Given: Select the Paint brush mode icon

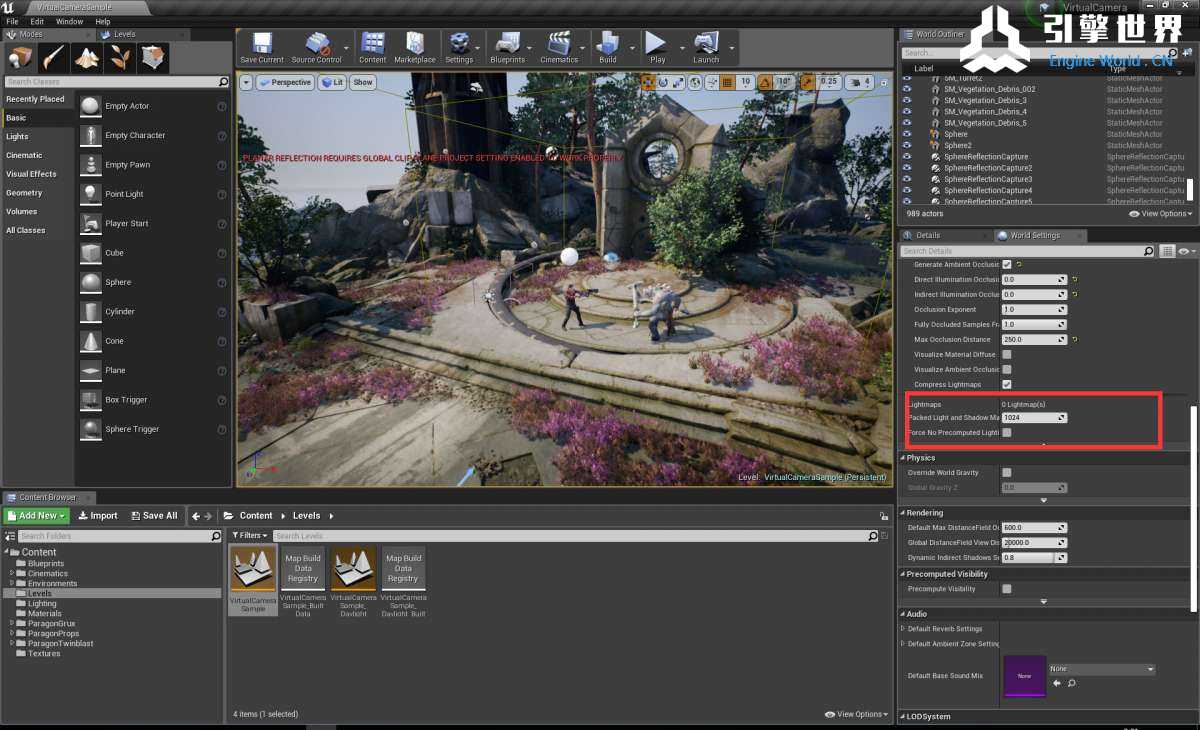Looking at the screenshot, I should [54, 58].
